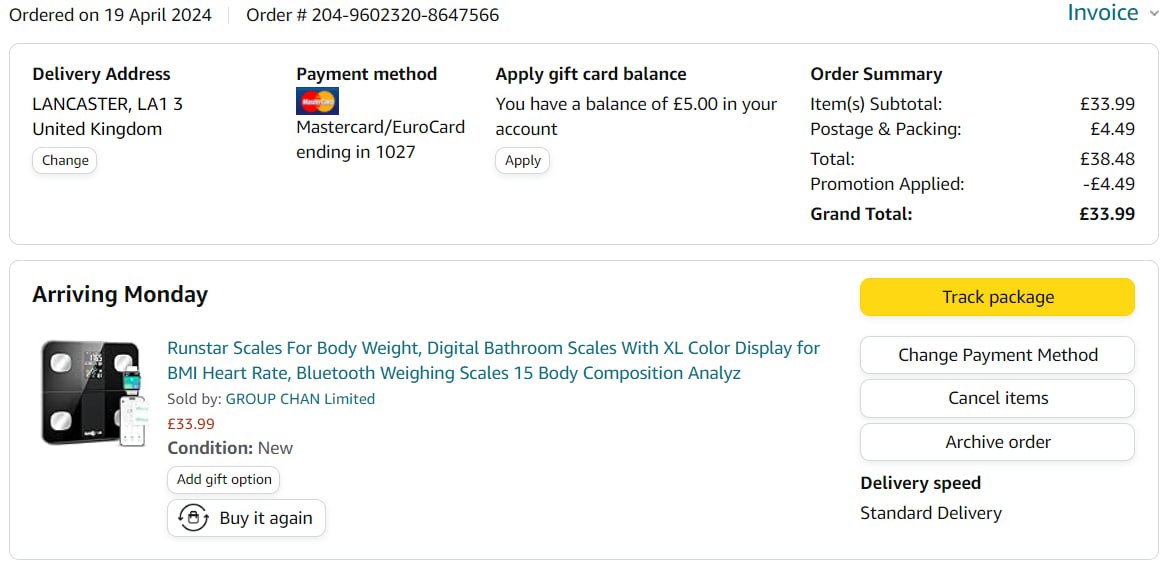Select Change Payment Method
Screen dimensions: 1168x562
[x=997, y=355]
